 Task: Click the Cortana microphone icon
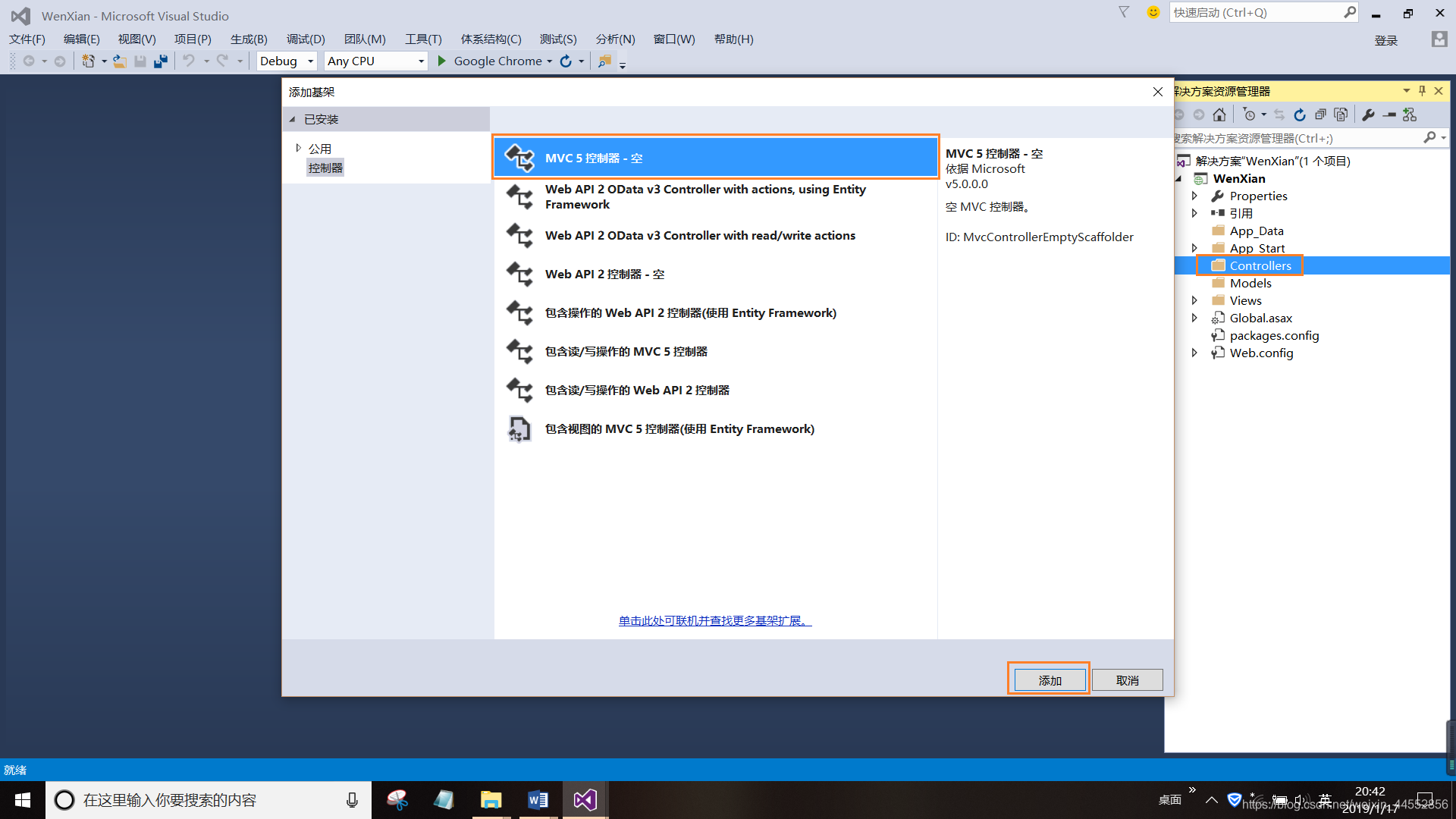[352, 800]
